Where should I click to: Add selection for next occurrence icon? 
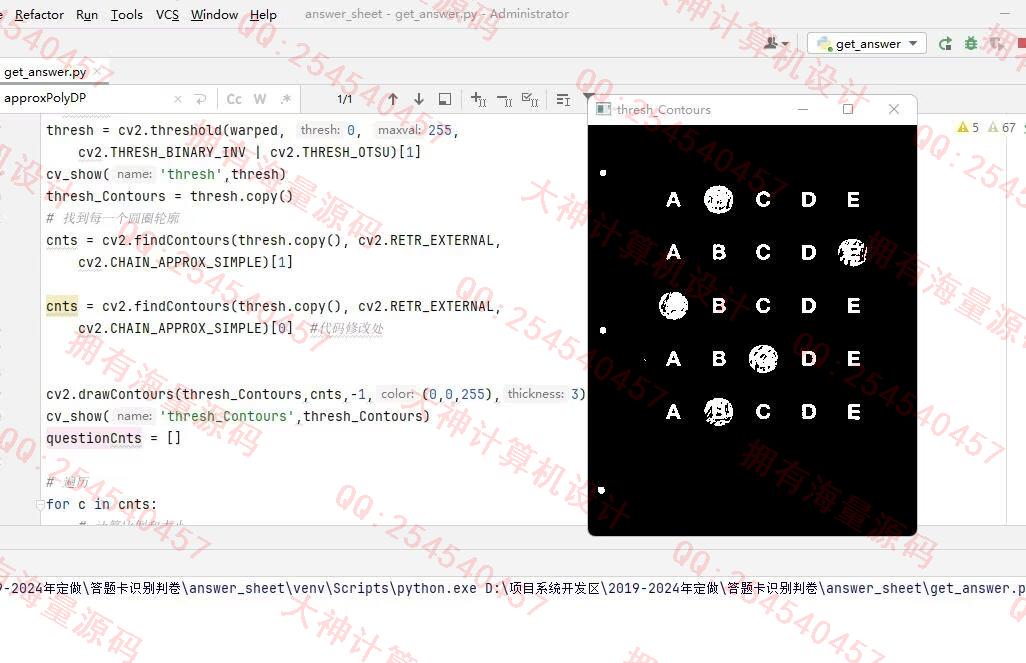[478, 99]
